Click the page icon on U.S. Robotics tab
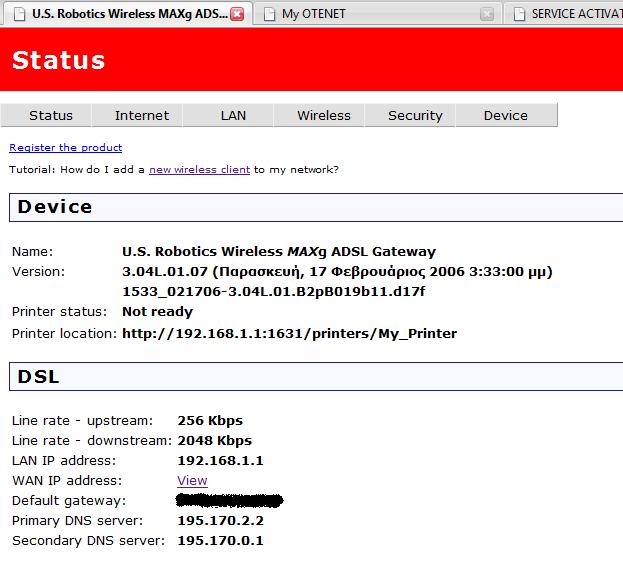 coord(19,14)
